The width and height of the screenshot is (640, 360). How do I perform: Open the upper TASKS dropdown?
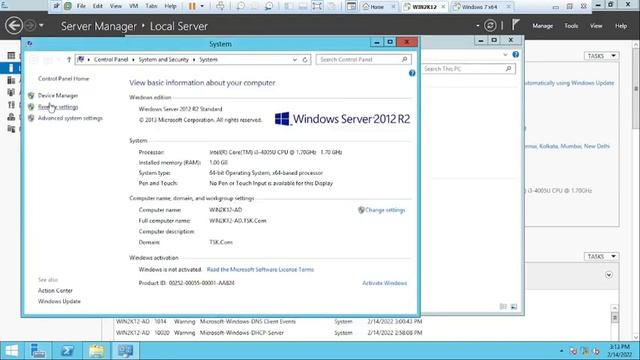(x=601, y=56)
